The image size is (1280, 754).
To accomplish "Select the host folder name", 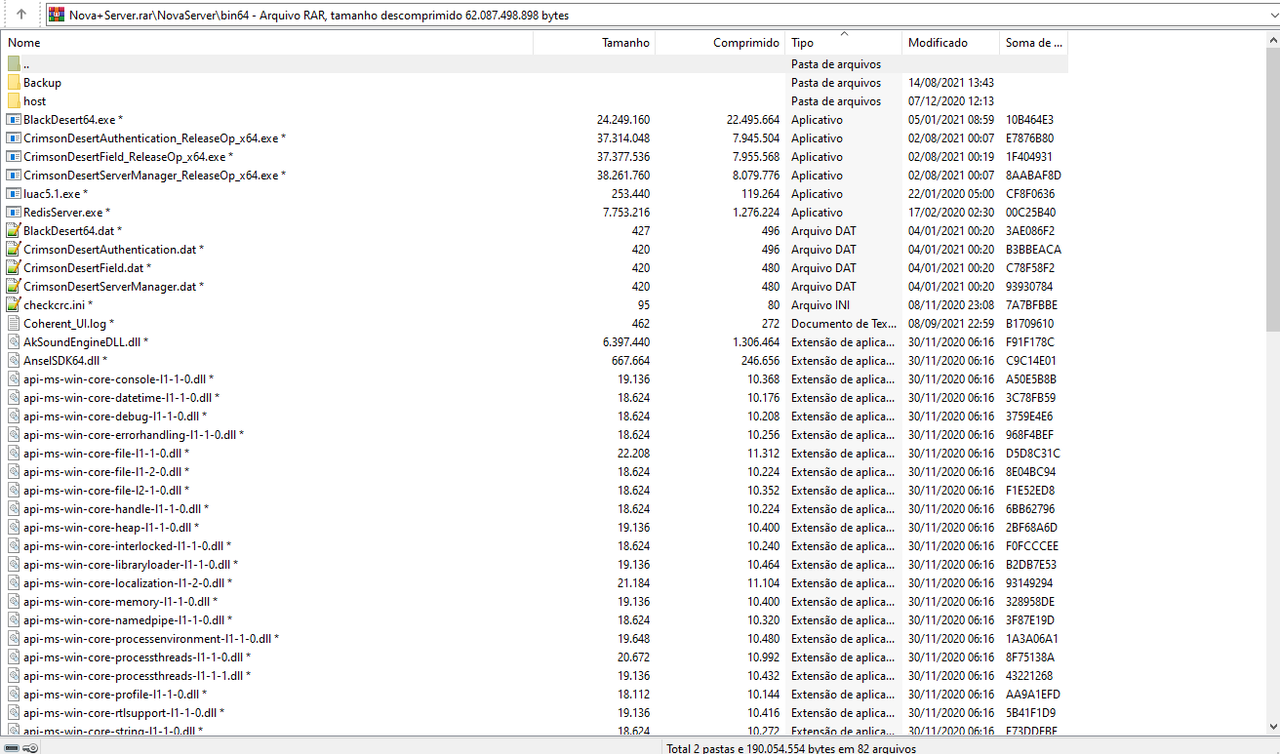I will click(x=35, y=101).
